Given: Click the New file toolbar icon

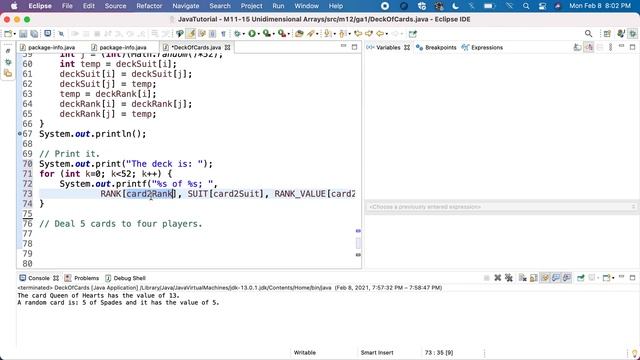Looking at the screenshot, I should point(8,34).
